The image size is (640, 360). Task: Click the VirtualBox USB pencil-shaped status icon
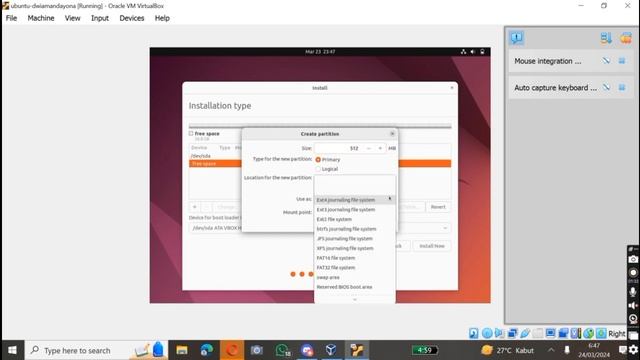pos(525,333)
